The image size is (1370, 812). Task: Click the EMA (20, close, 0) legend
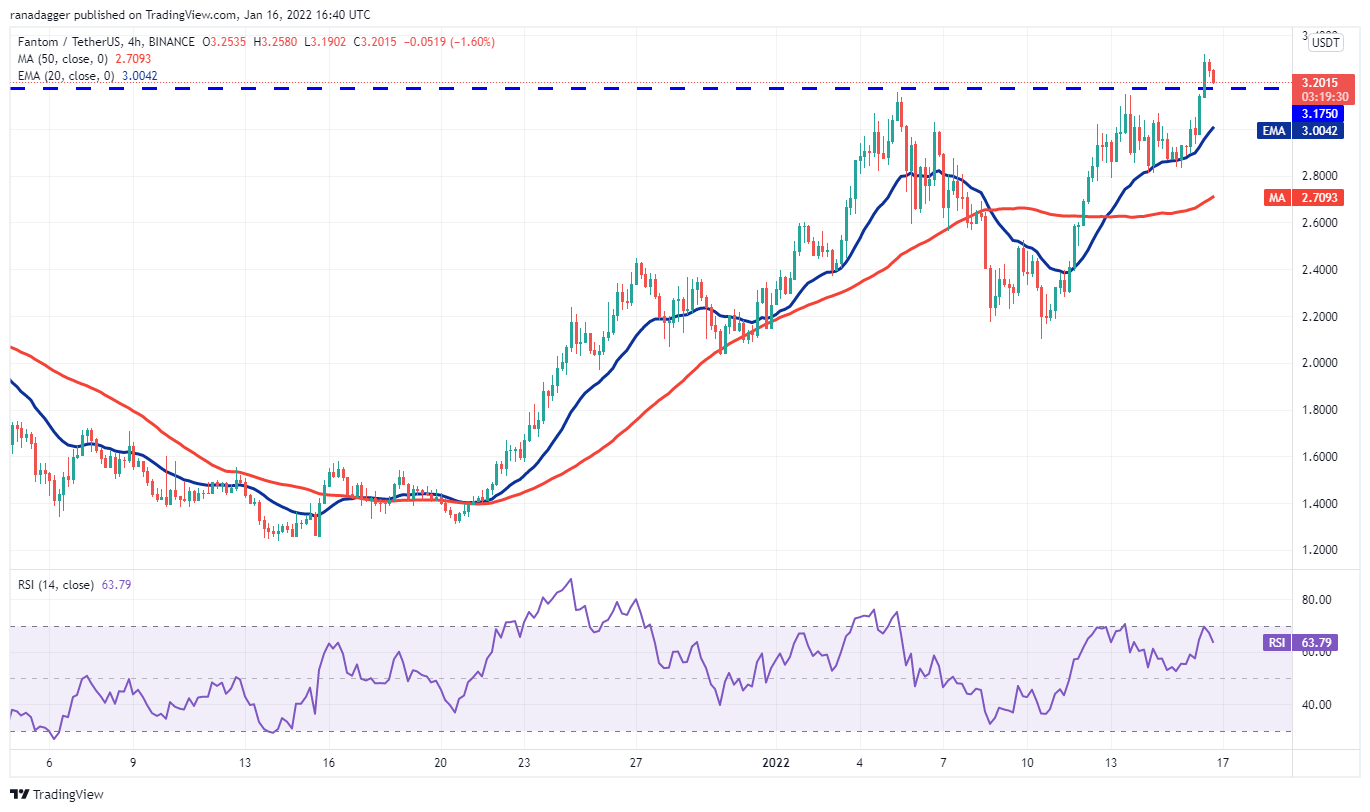click(x=62, y=75)
